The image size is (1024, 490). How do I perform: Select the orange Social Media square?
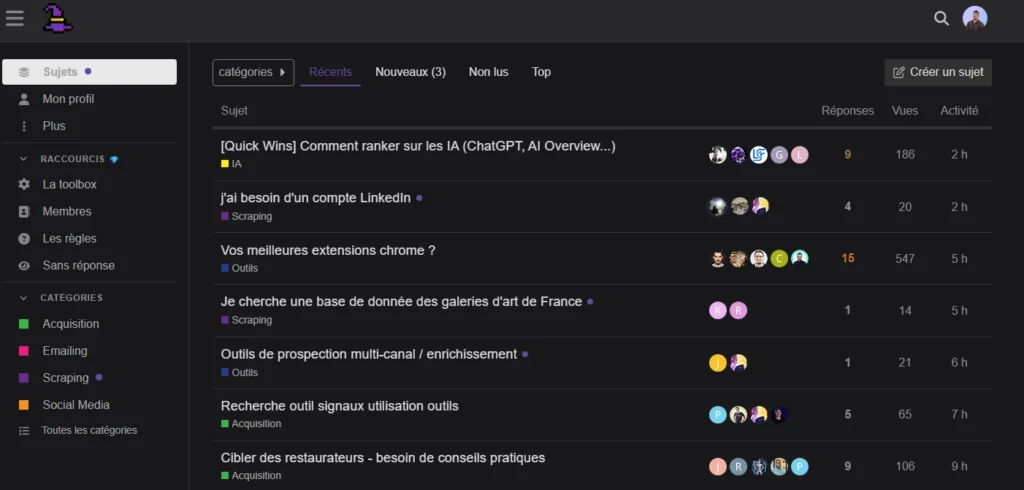pos(24,405)
